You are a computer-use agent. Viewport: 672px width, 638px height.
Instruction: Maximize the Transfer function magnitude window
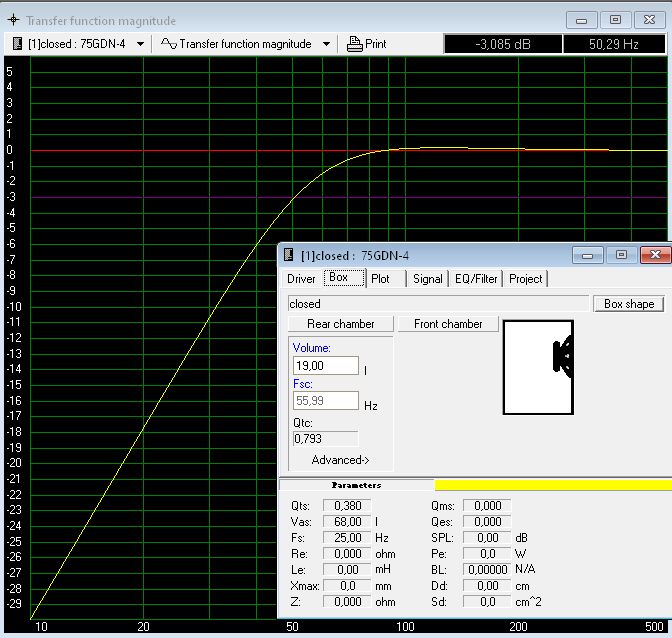tap(615, 19)
